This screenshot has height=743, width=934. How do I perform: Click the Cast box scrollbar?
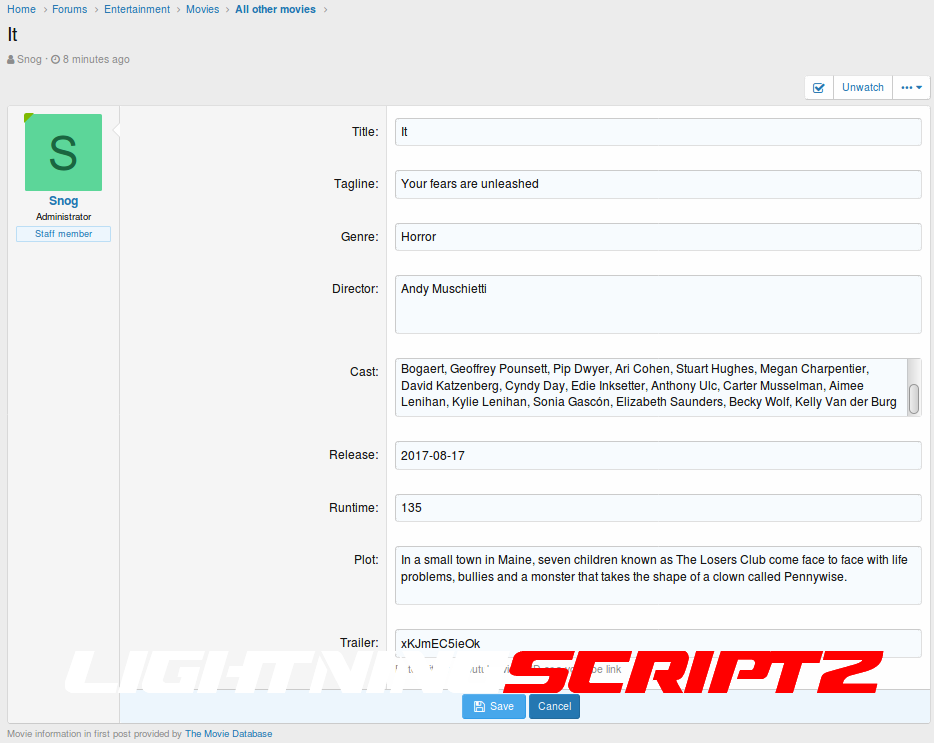[913, 398]
